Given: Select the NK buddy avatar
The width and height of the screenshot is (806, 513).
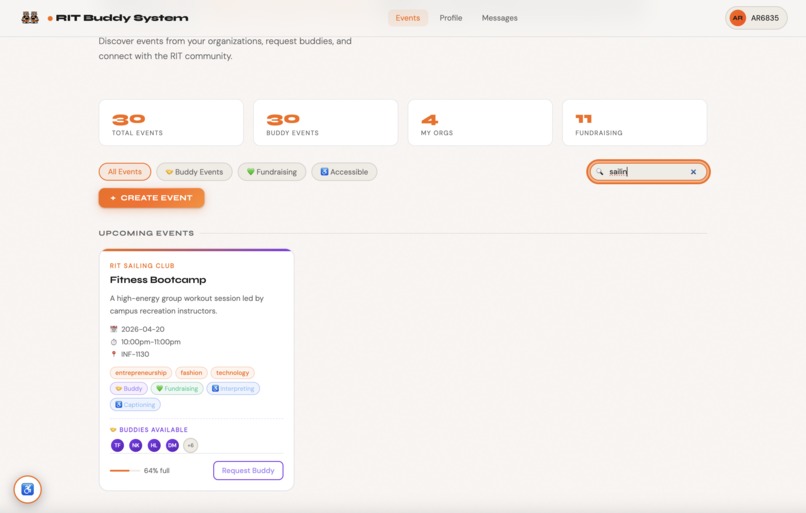Looking at the screenshot, I should point(136,445).
